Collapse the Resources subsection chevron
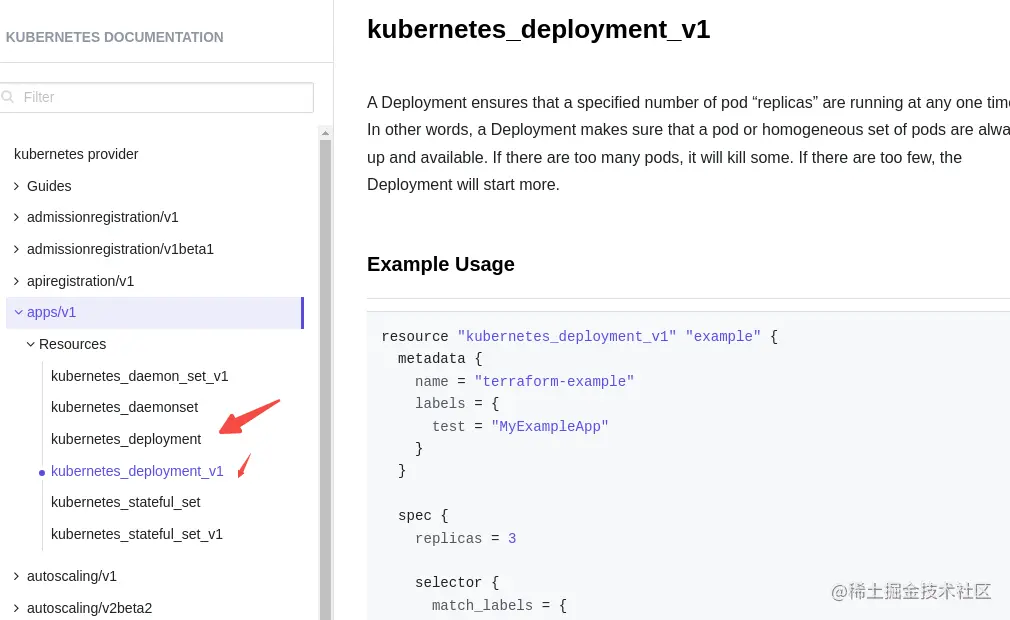Viewport: 1010px width, 620px height. tap(30, 344)
